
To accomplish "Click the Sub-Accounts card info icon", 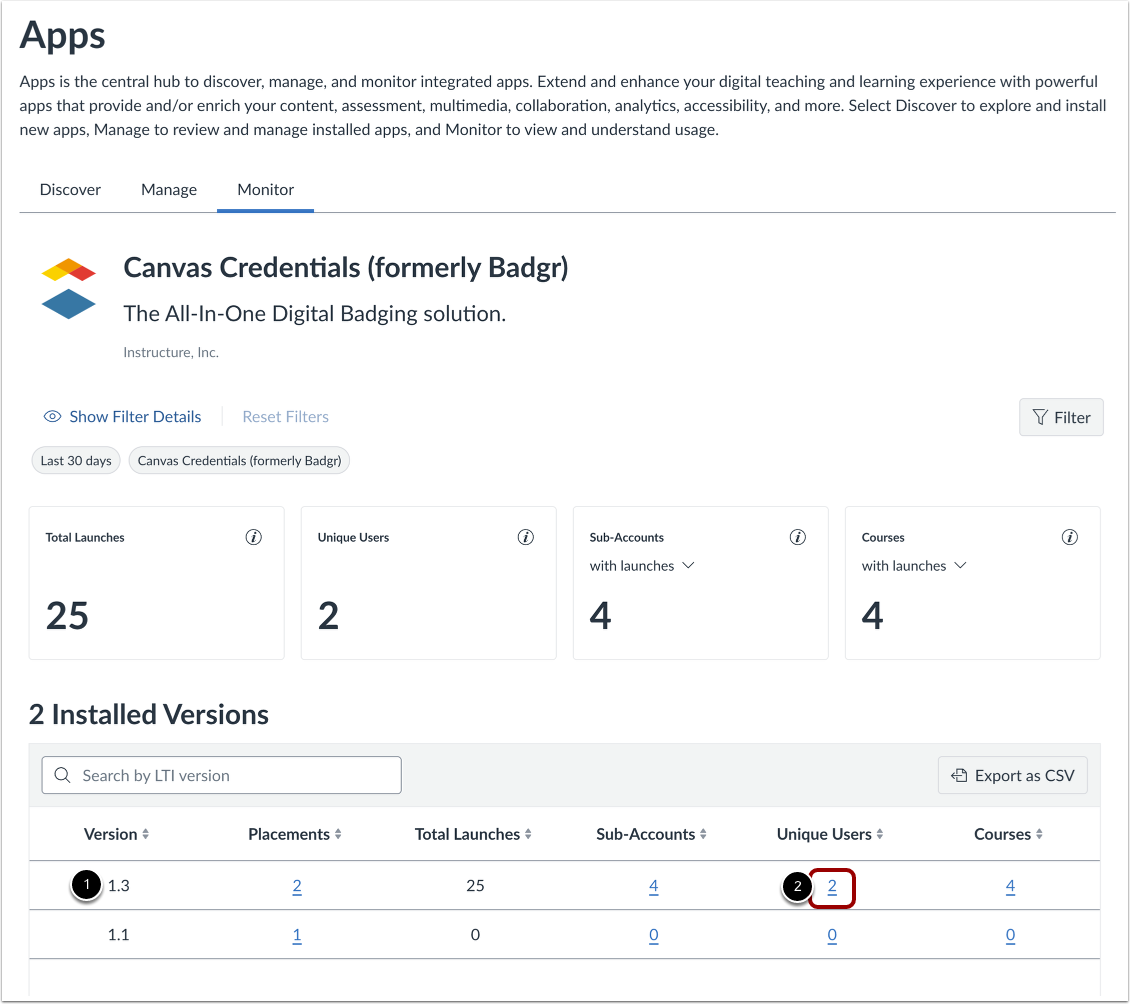I will tap(797, 537).
